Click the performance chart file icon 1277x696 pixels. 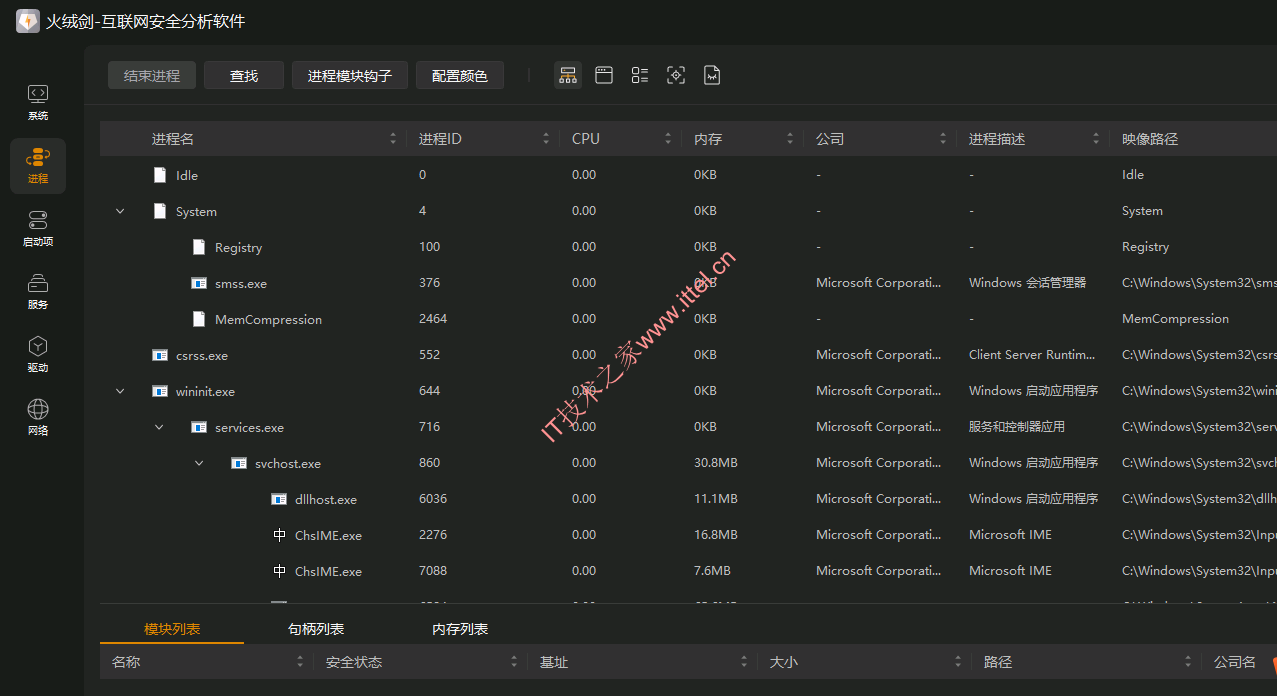pyautogui.click(x=712, y=75)
